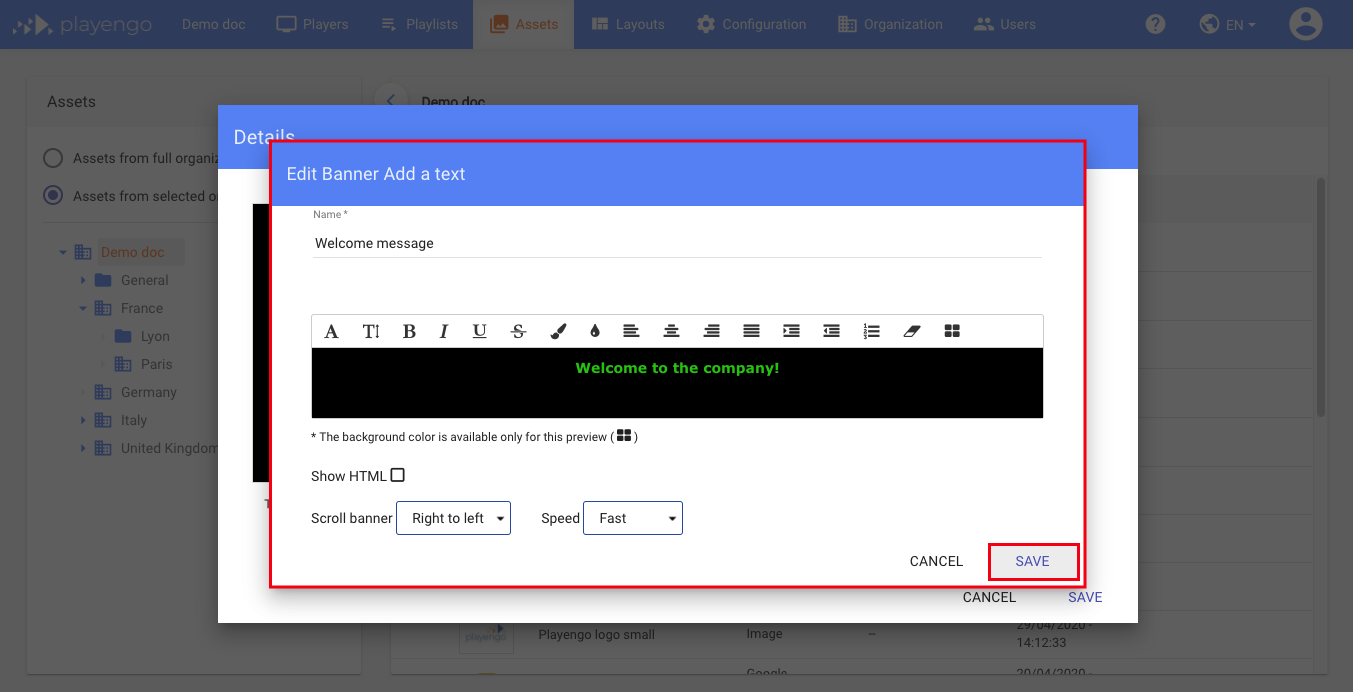Click the Playengo logo small thumbnail

pyautogui.click(x=486, y=634)
